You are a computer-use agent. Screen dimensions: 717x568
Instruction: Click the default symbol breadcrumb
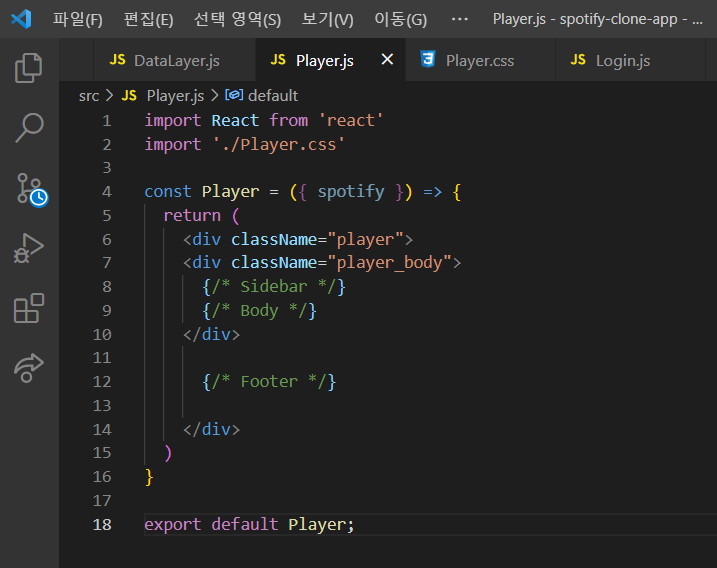click(x=273, y=96)
